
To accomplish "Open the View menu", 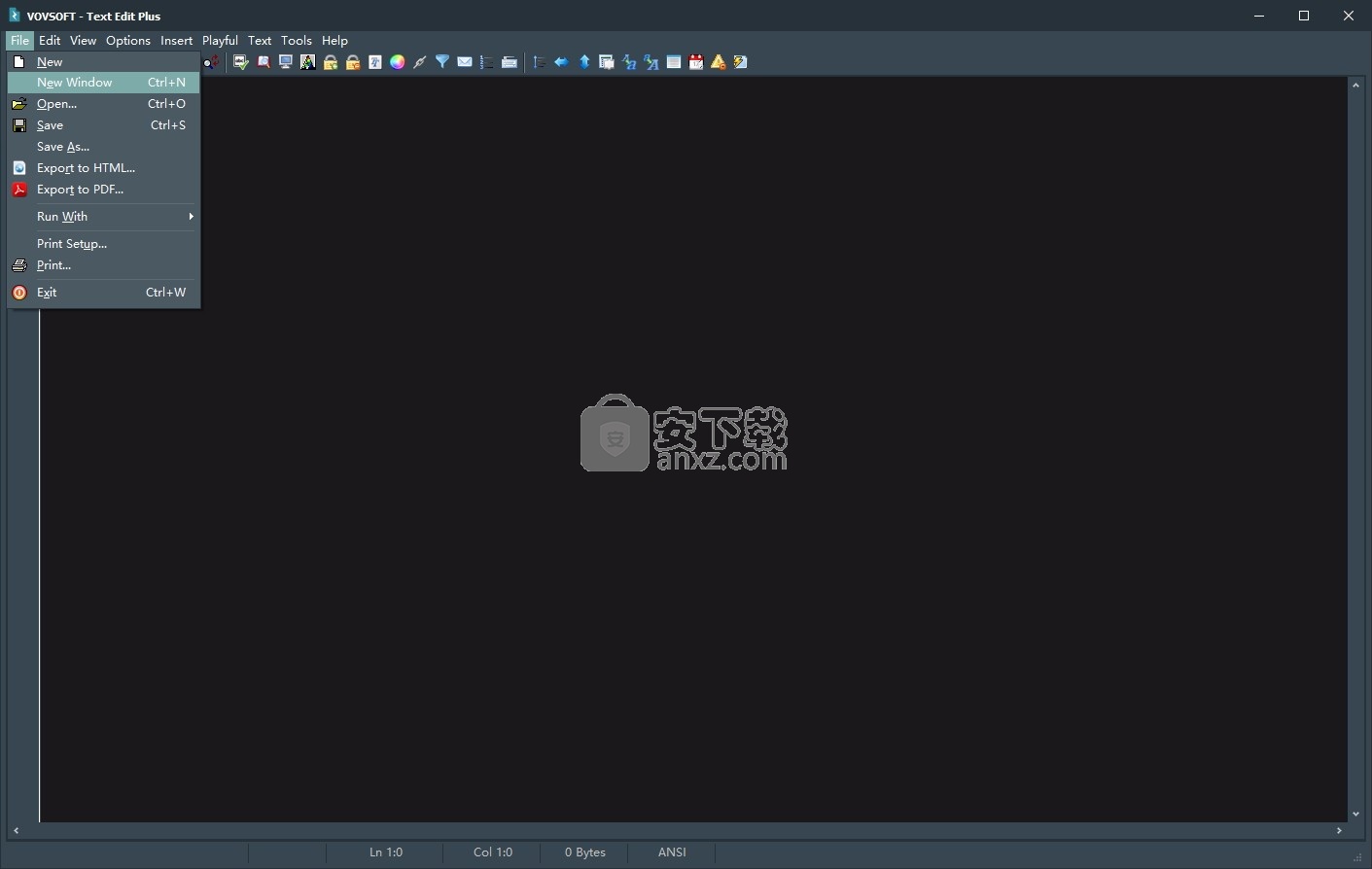I will (83, 41).
